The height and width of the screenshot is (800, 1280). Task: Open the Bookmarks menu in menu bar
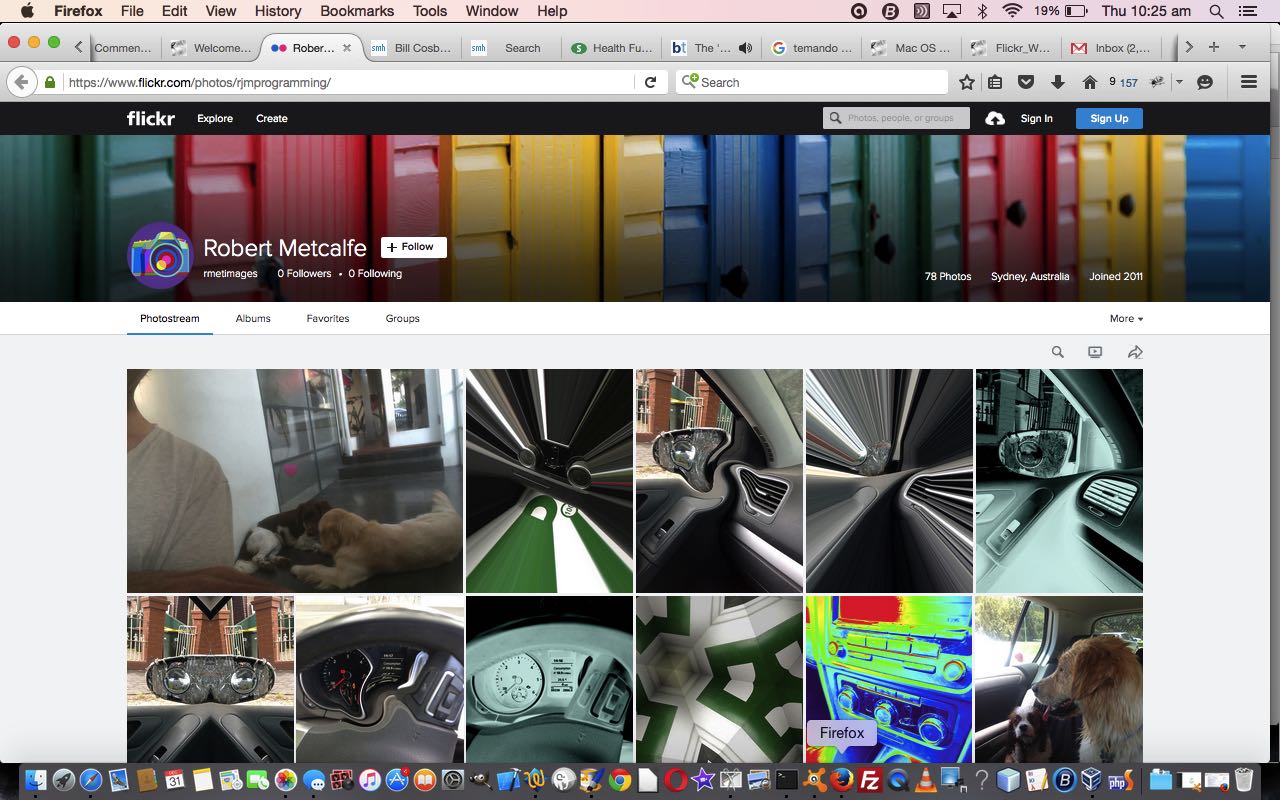point(355,11)
